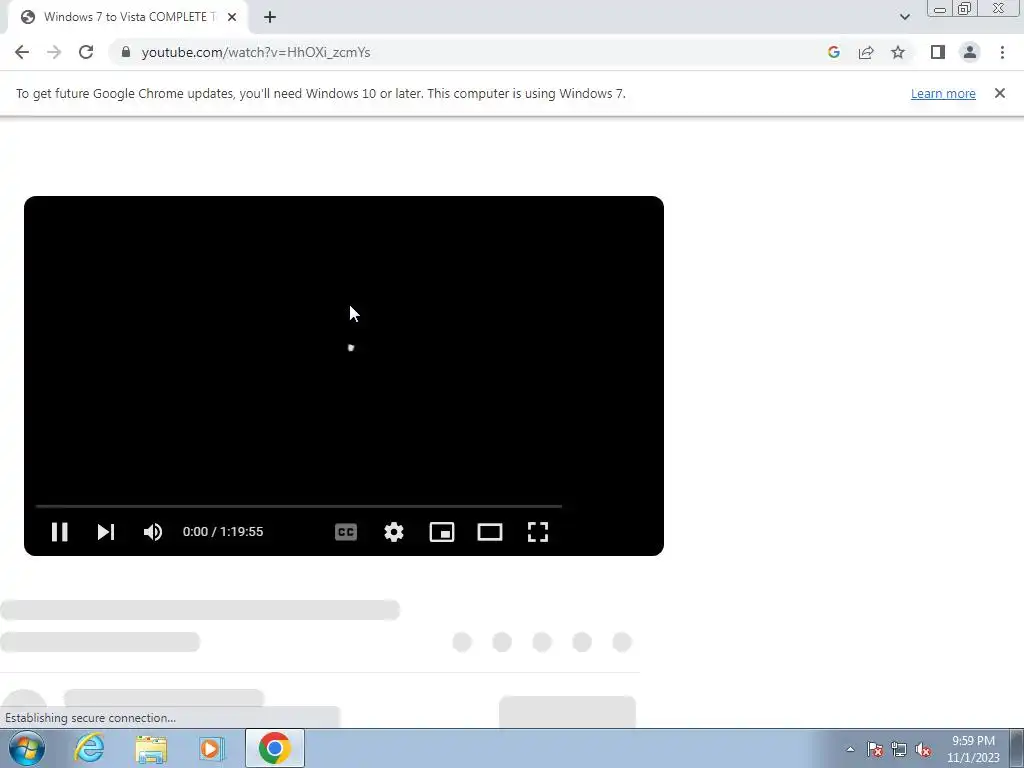Dismiss the Chrome updates notification bar
Viewport: 1024px width, 768px height.
[x=999, y=93]
